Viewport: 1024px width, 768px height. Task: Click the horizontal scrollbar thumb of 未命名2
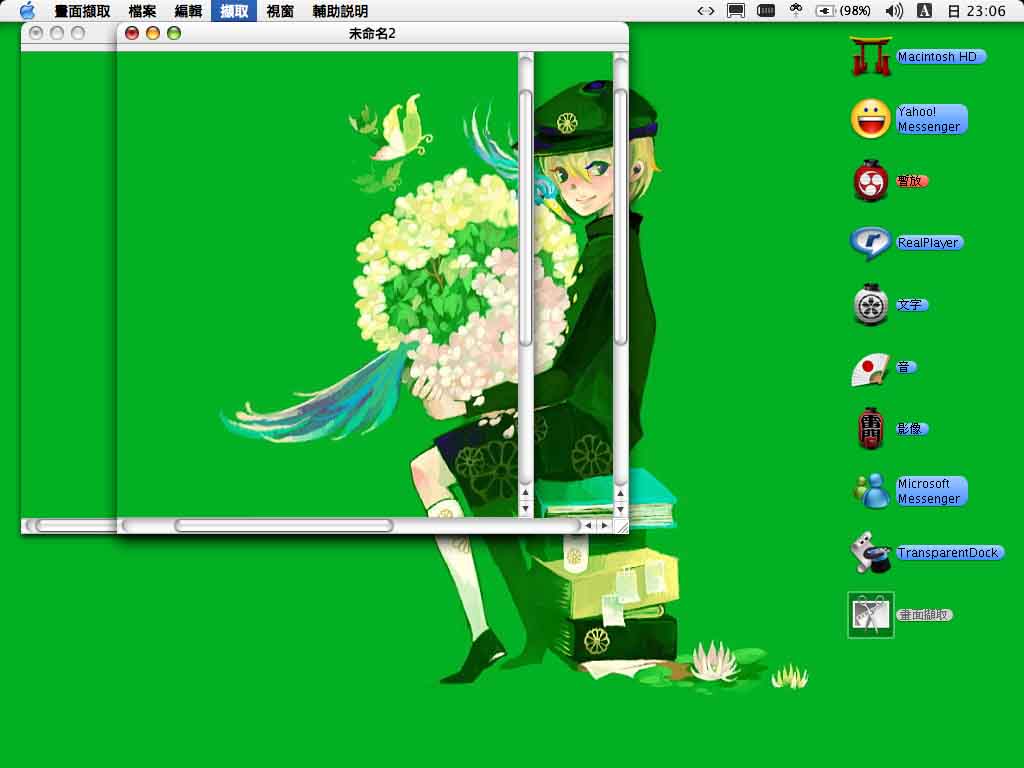[283, 525]
